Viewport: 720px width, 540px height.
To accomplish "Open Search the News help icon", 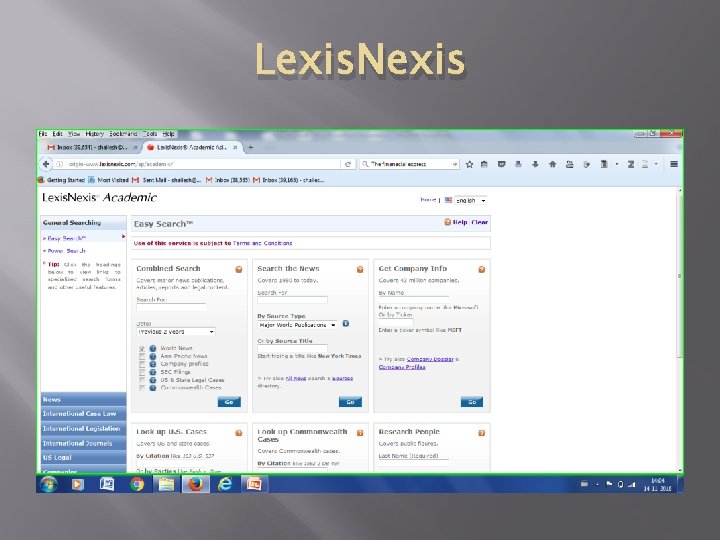I will [360, 269].
